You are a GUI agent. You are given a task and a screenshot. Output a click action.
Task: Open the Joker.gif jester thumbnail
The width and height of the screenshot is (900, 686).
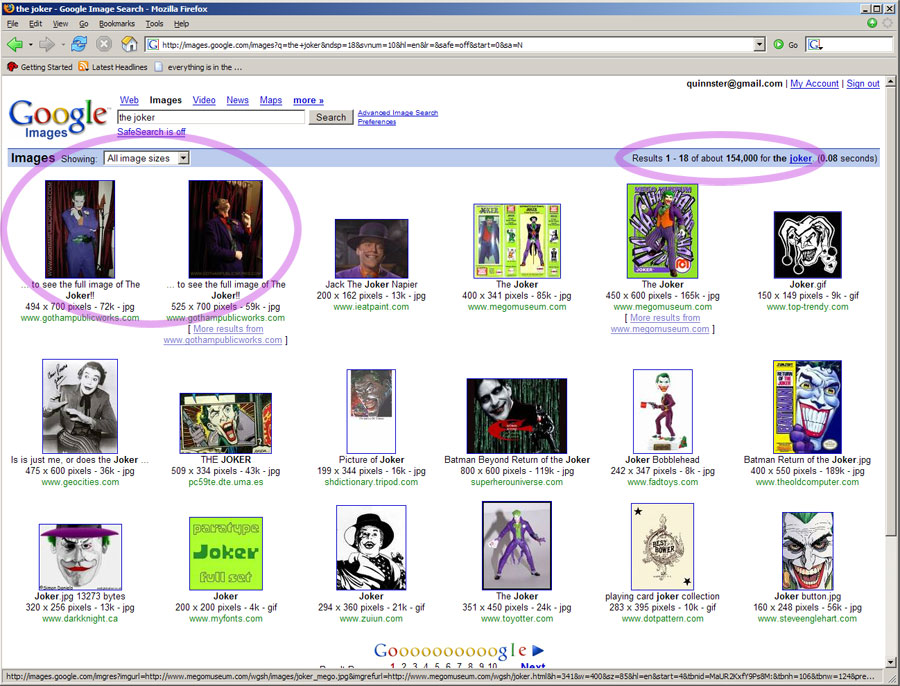pos(808,245)
